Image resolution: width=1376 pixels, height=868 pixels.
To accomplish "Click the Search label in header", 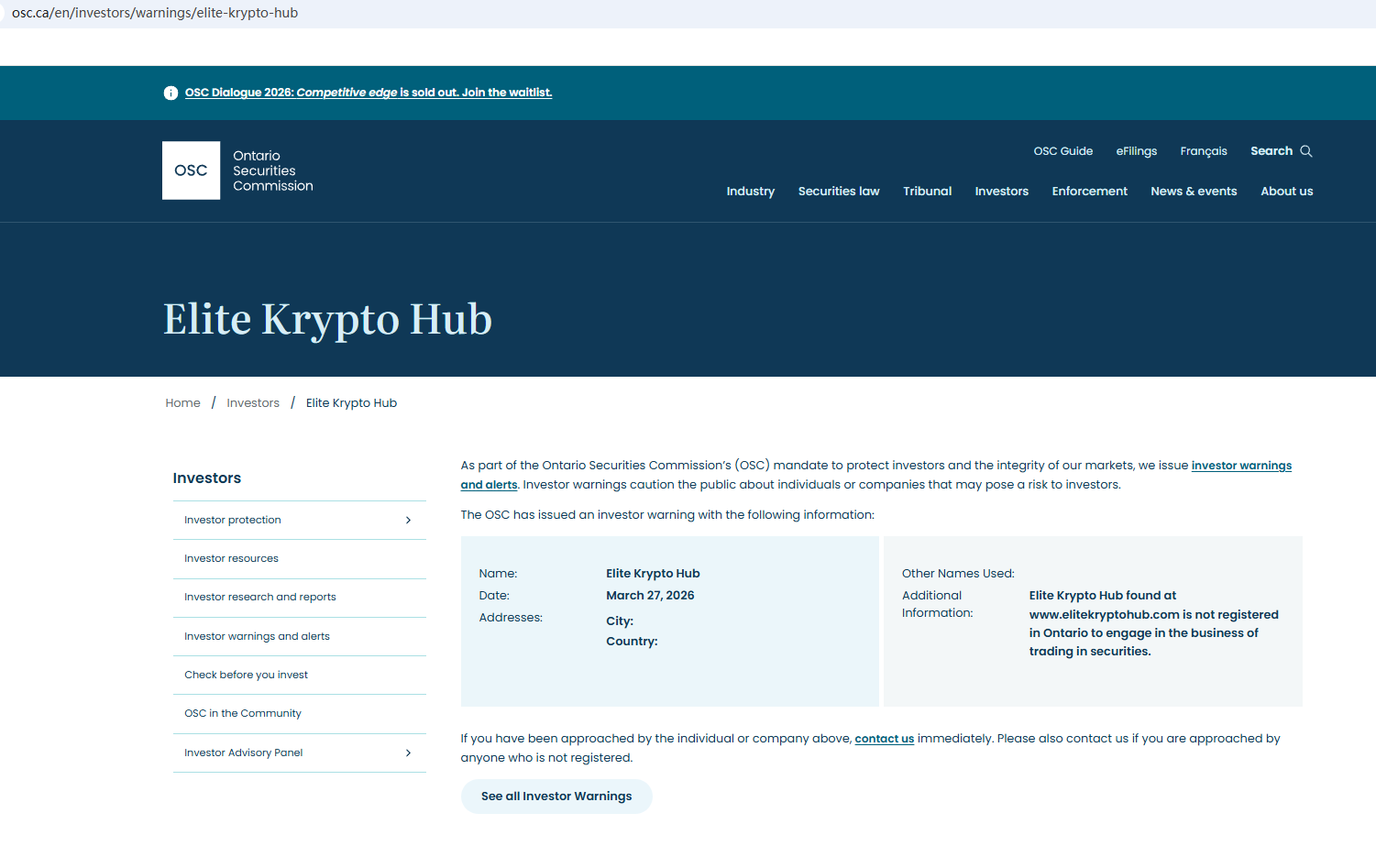I will (x=1271, y=151).
